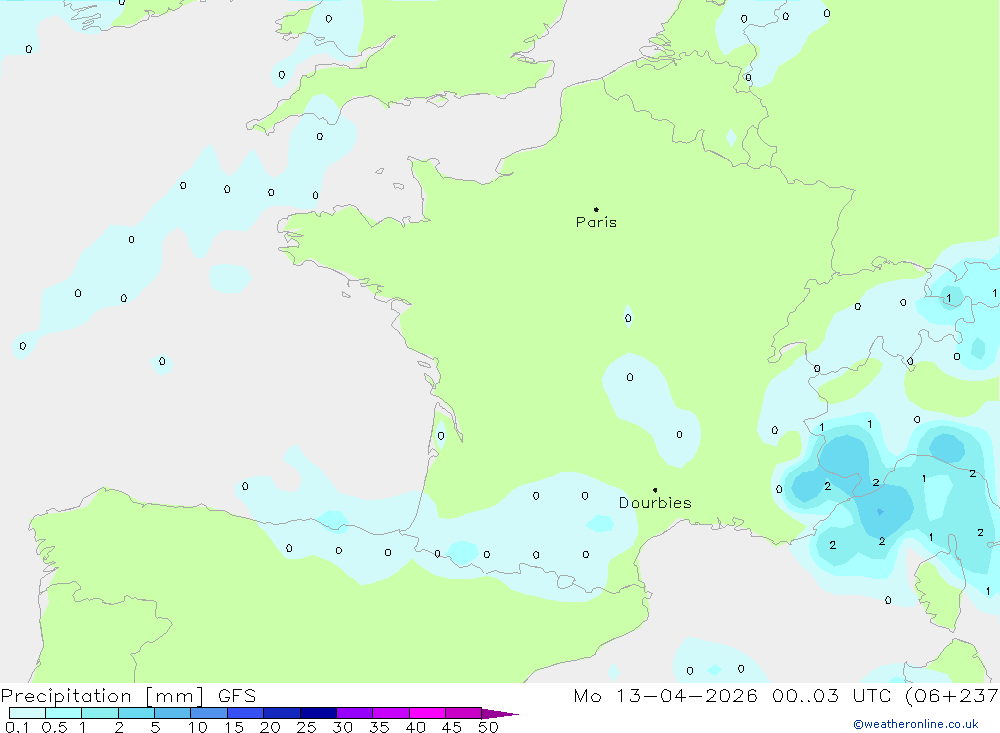Screen dimensions: 1000x733
Task: Pick the 0.1–0.5 mm legend color swatch
Action: coord(27,713)
